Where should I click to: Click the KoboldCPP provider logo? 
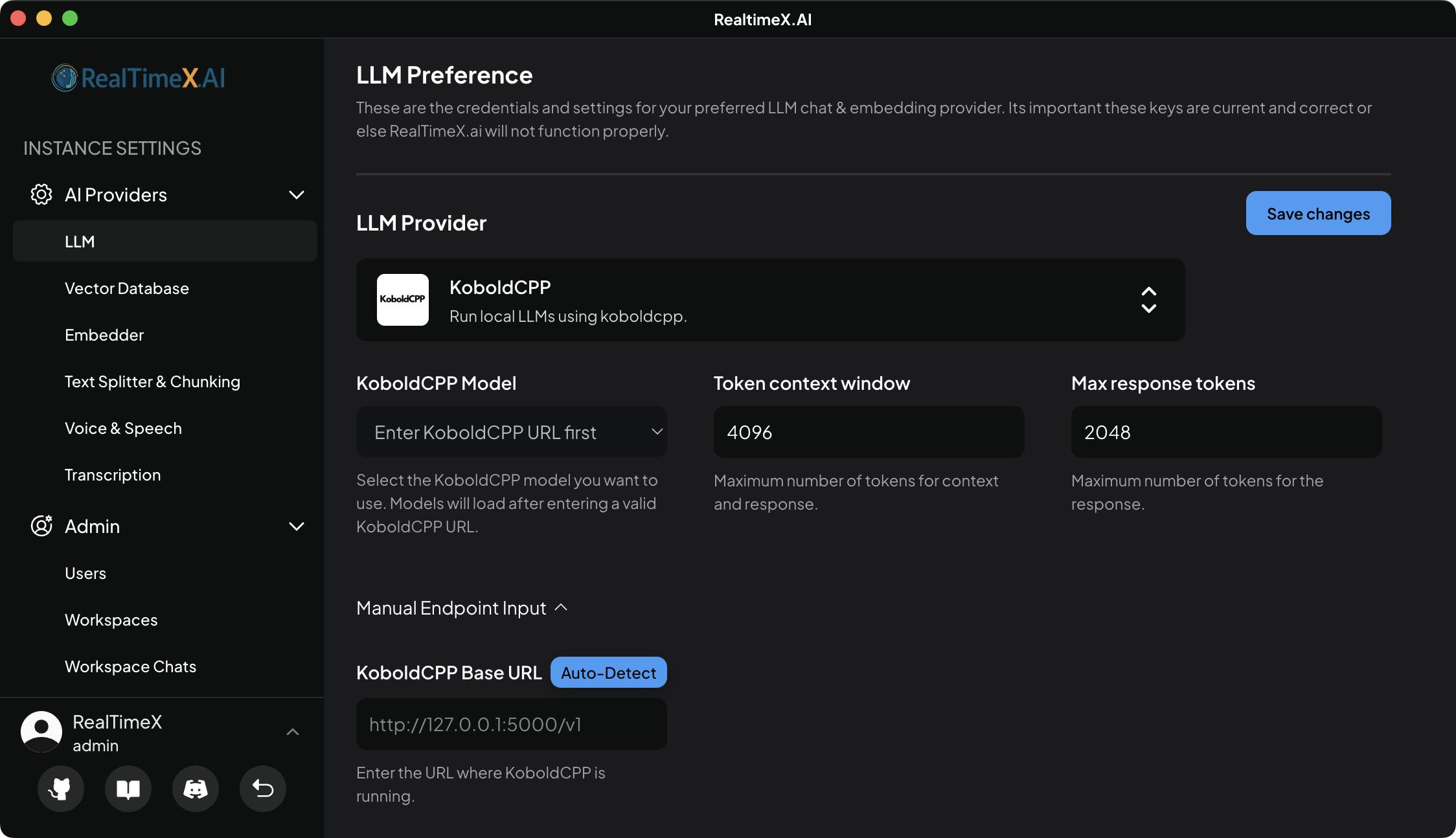pyautogui.click(x=402, y=300)
